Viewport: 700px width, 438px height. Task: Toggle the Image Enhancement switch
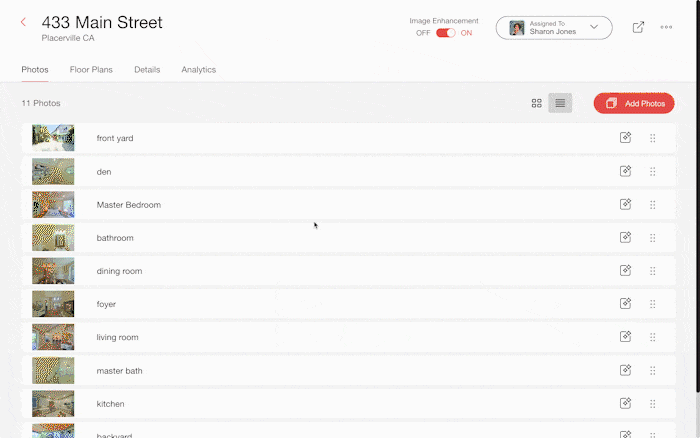(x=445, y=33)
